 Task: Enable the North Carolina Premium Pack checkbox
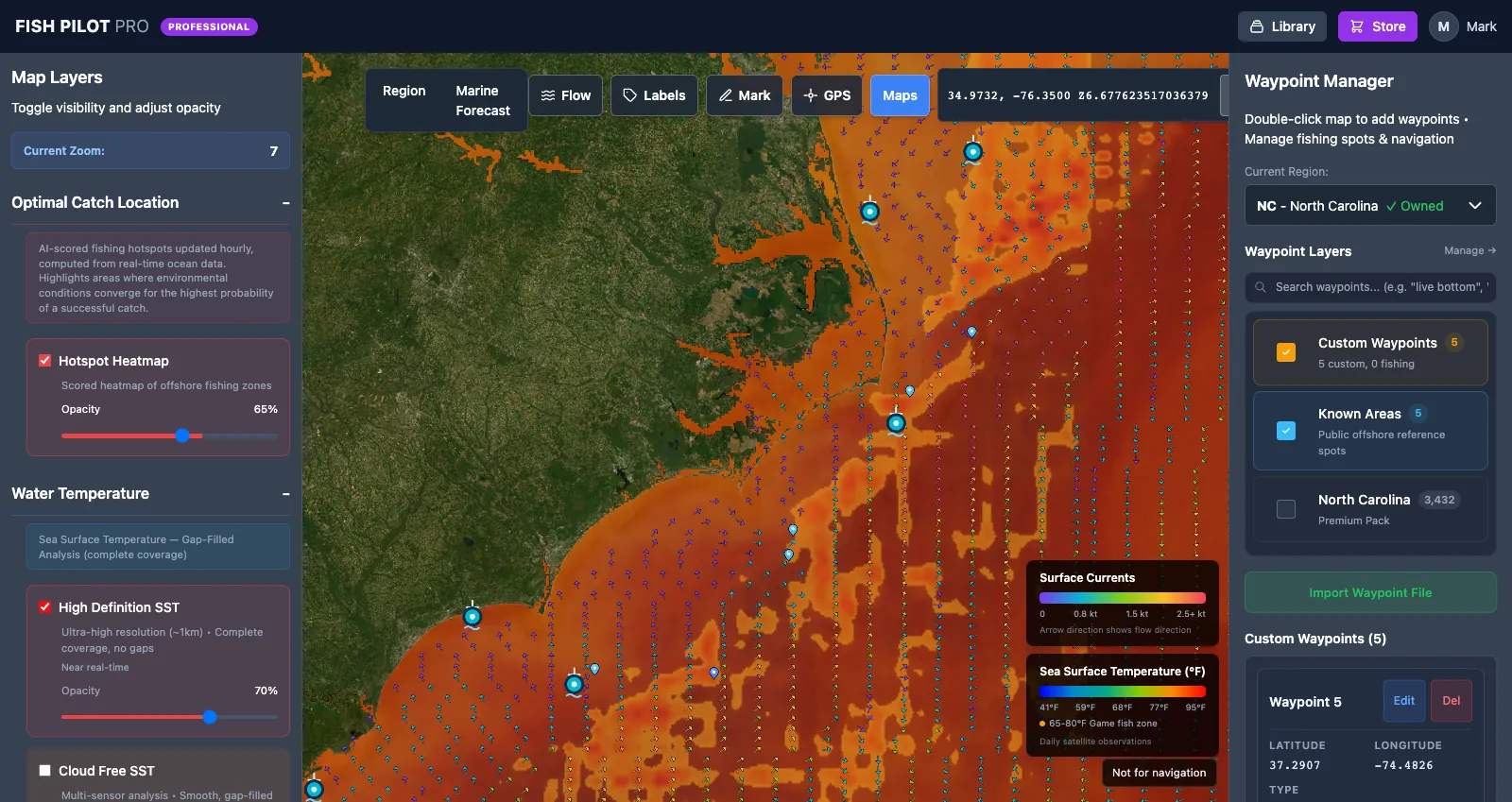coord(1286,509)
